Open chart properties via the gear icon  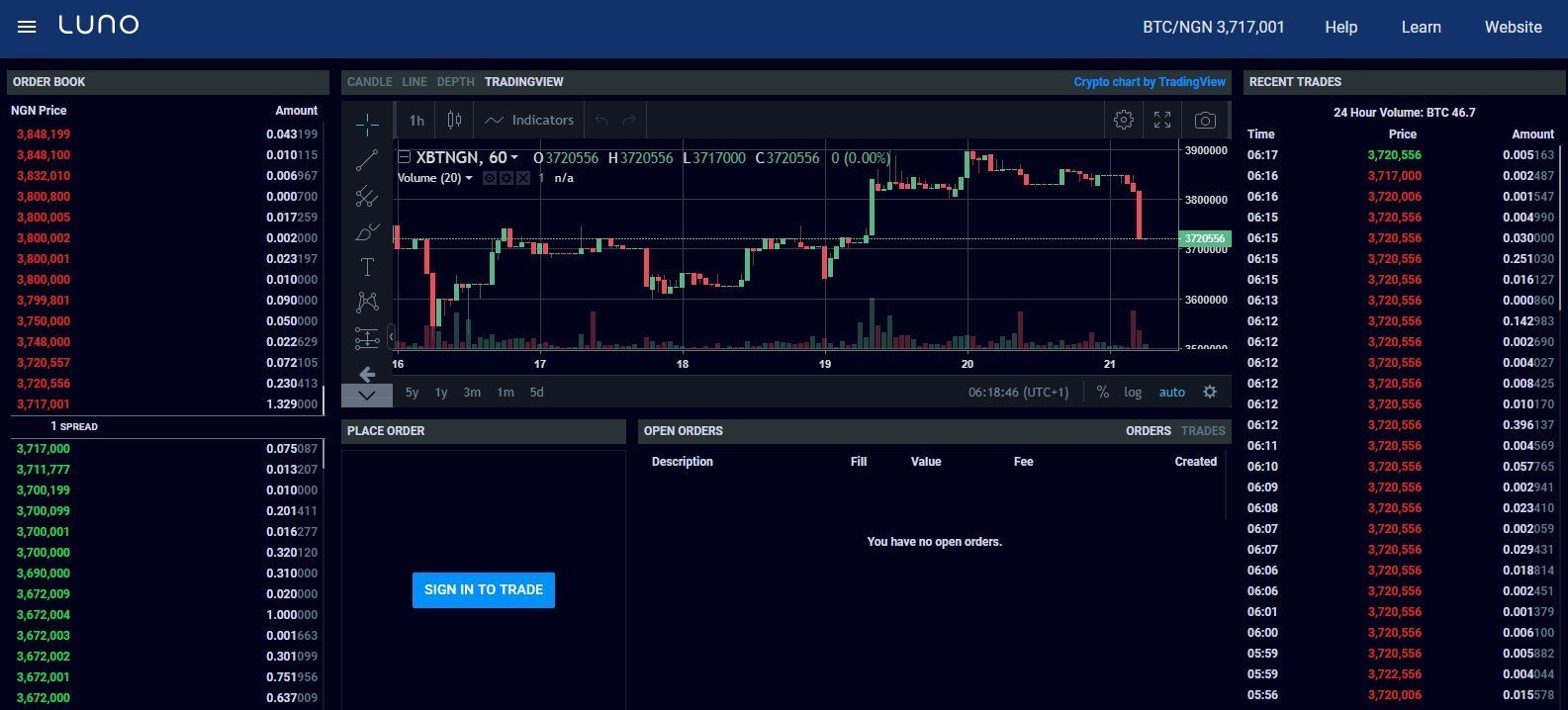click(x=1123, y=120)
